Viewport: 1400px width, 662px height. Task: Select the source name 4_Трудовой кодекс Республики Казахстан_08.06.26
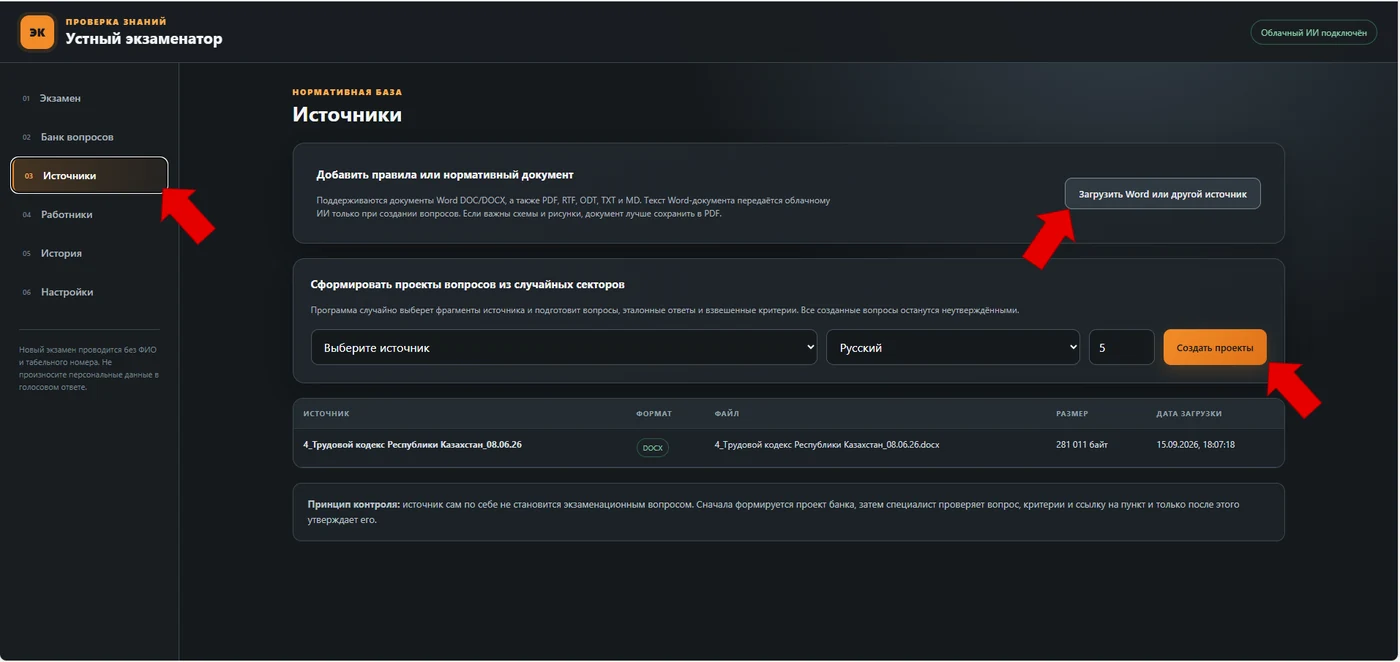412,445
